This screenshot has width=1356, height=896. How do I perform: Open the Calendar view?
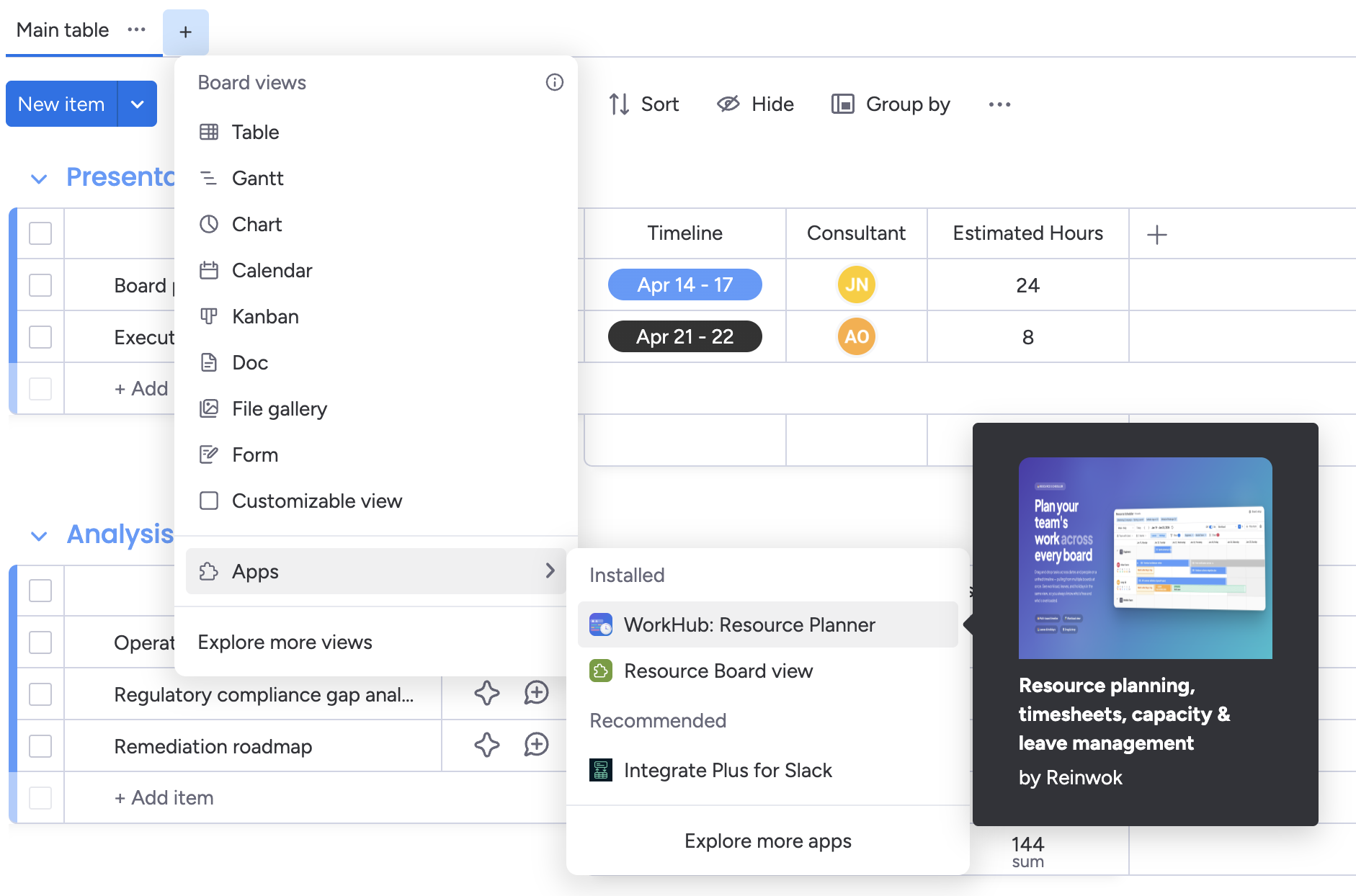pyautogui.click(x=272, y=270)
